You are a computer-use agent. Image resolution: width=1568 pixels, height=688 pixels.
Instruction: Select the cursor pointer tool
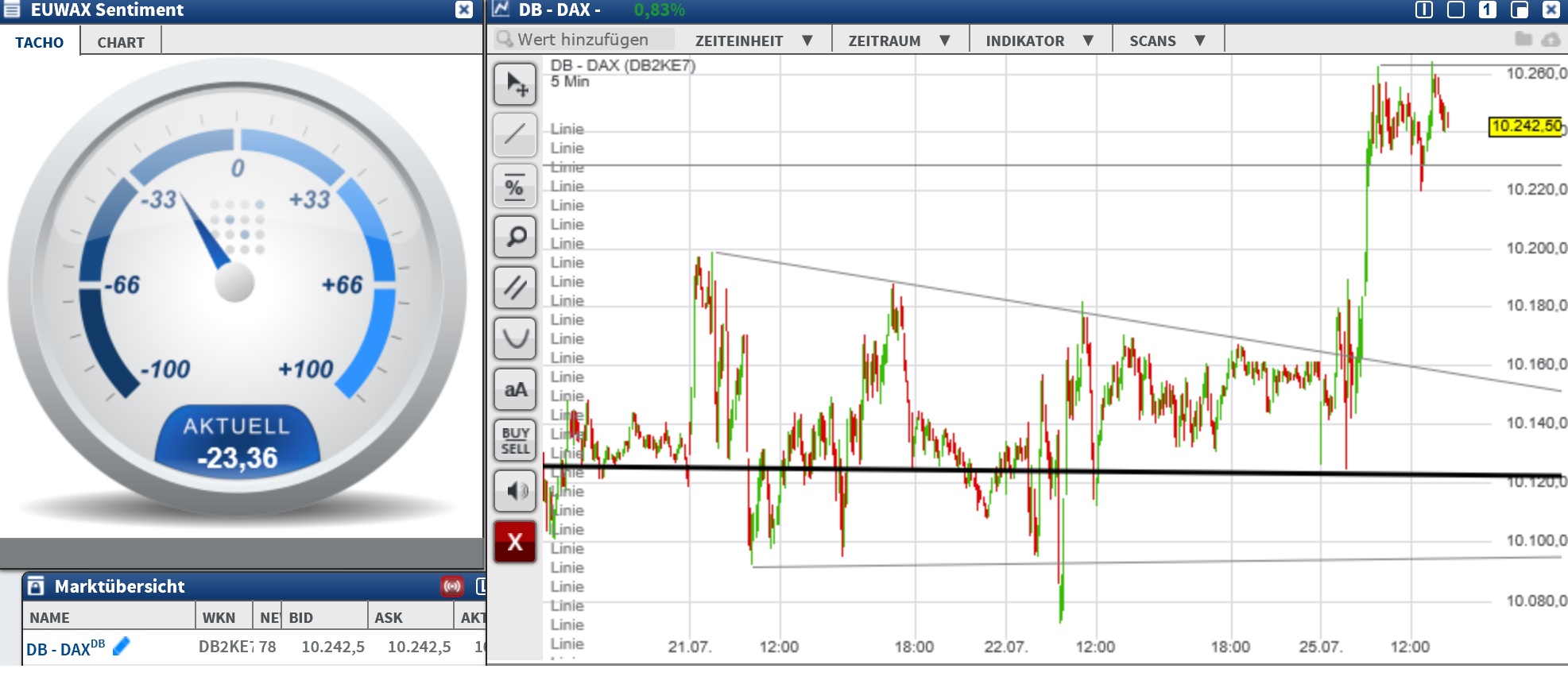pos(515,84)
